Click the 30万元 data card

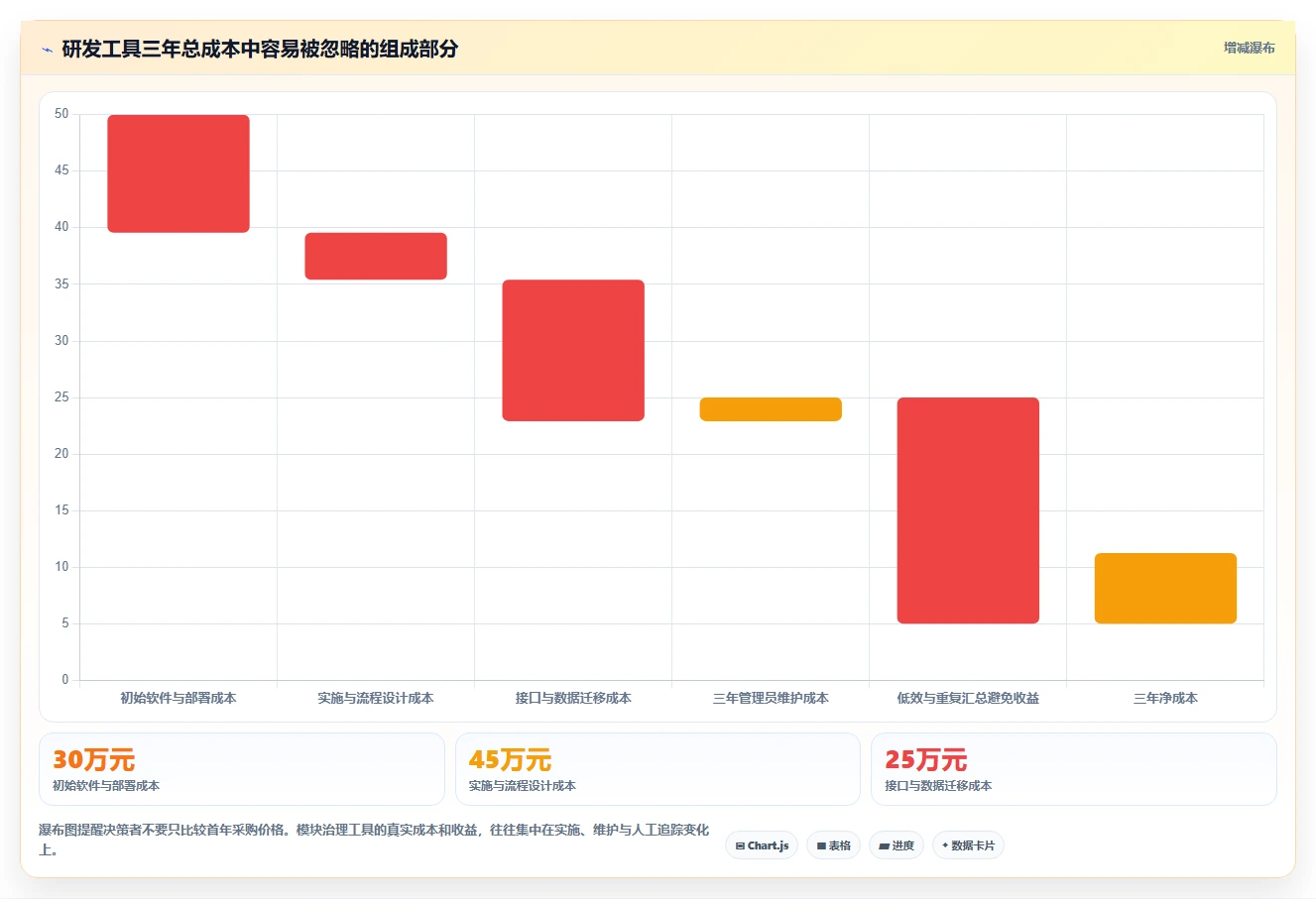tap(242, 769)
